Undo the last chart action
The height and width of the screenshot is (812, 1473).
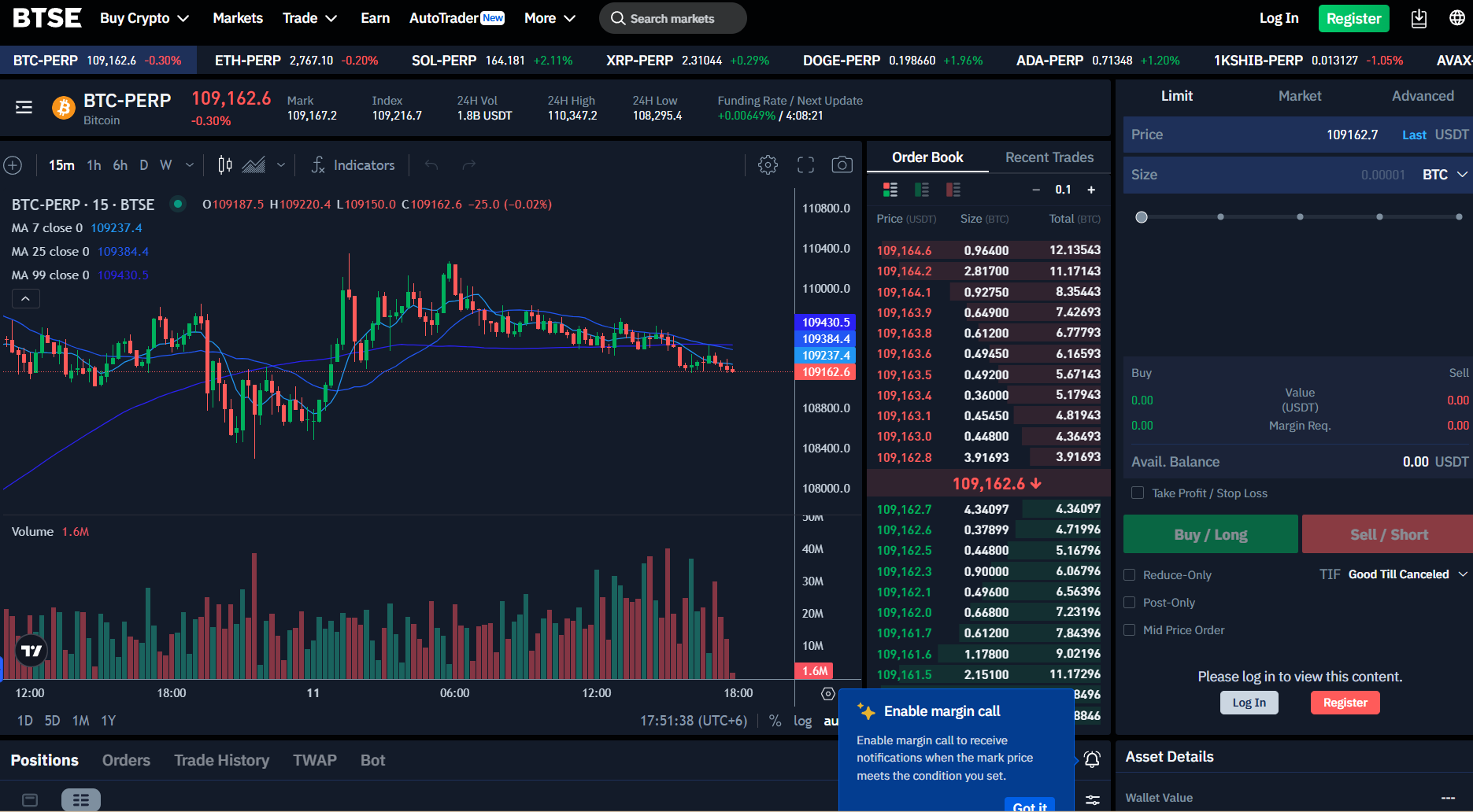point(431,165)
